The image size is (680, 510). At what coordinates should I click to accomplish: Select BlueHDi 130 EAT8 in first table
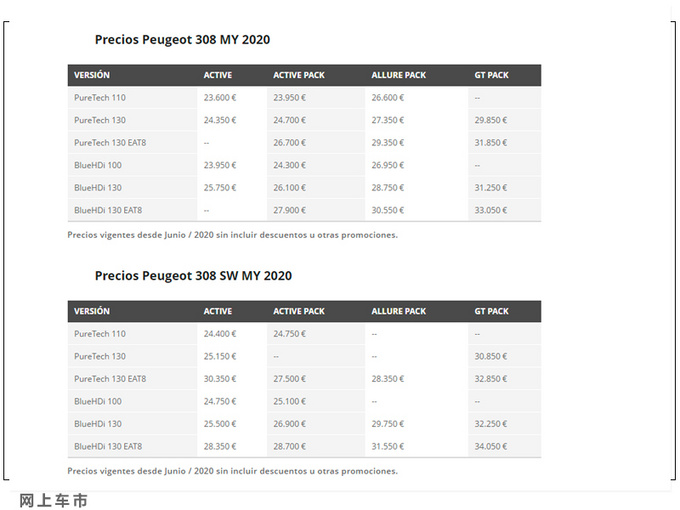click(108, 210)
